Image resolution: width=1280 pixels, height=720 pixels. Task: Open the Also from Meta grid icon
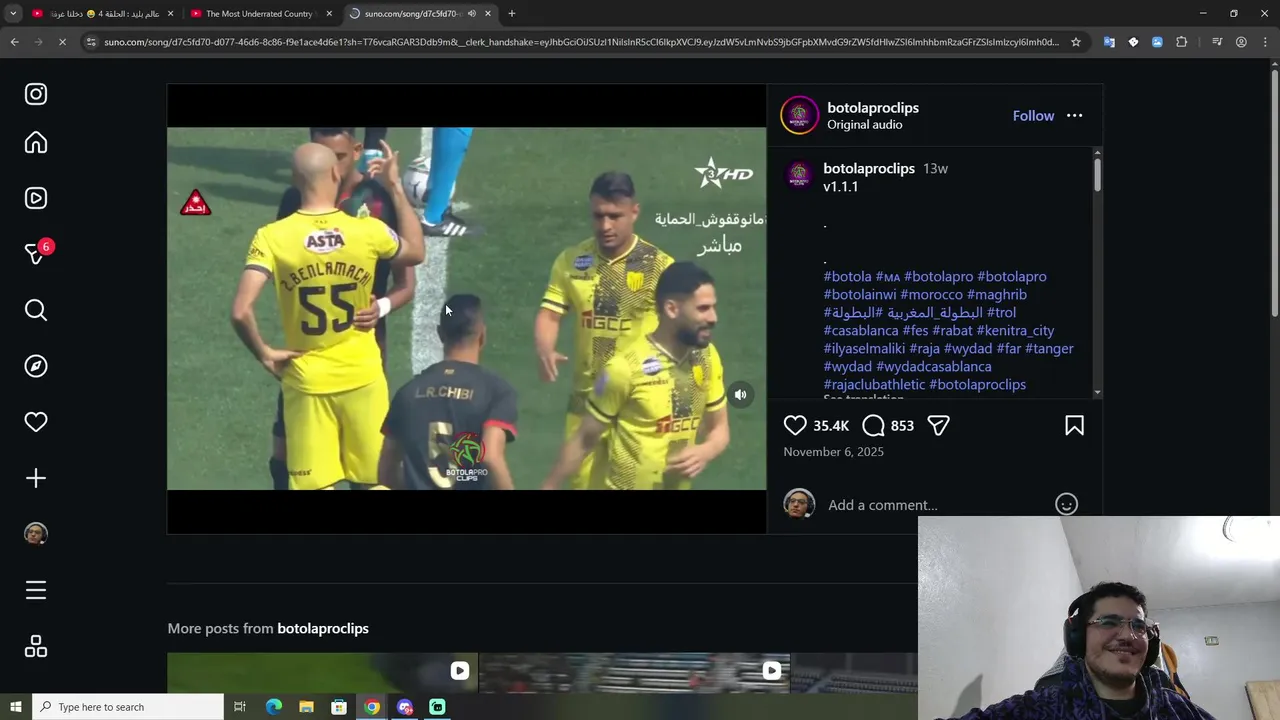click(x=36, y=646)
